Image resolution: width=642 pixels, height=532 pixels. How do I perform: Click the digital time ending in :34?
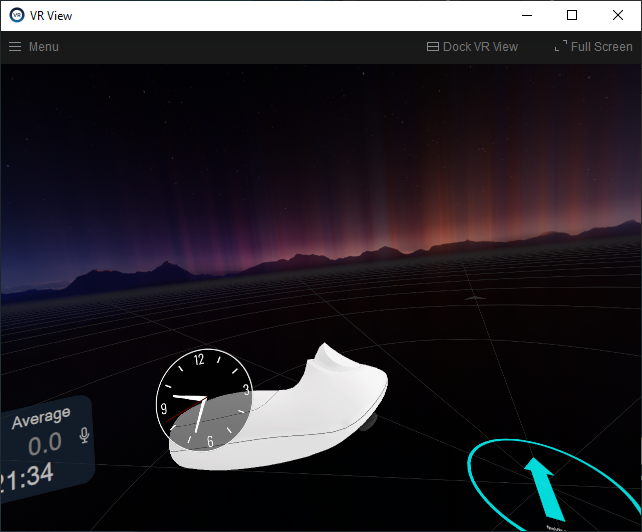pyautogui.click(x=26, y=478)
